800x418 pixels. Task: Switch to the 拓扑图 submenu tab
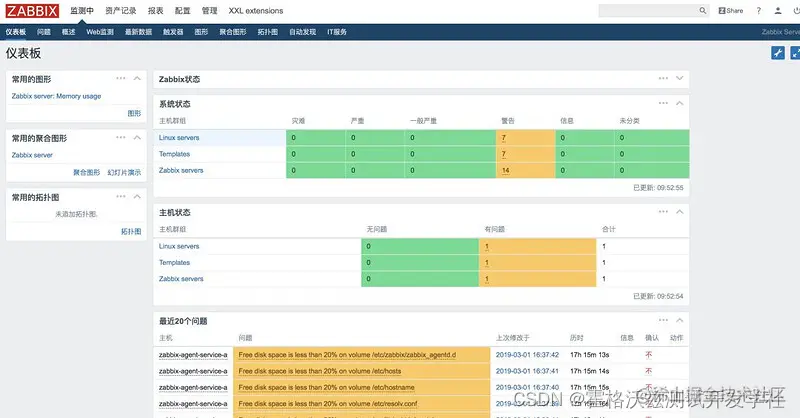click(x=267, y=32)
